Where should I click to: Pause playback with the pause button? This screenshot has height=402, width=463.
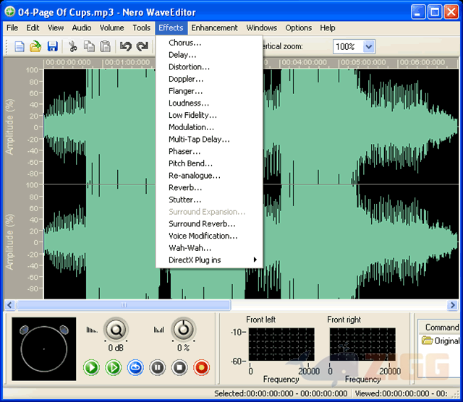[x=157, y=368]
